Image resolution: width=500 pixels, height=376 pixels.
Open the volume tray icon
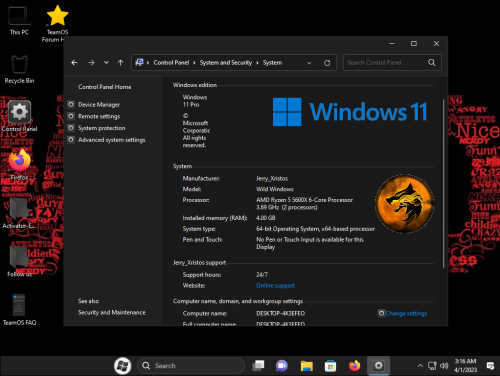[444, 366]
